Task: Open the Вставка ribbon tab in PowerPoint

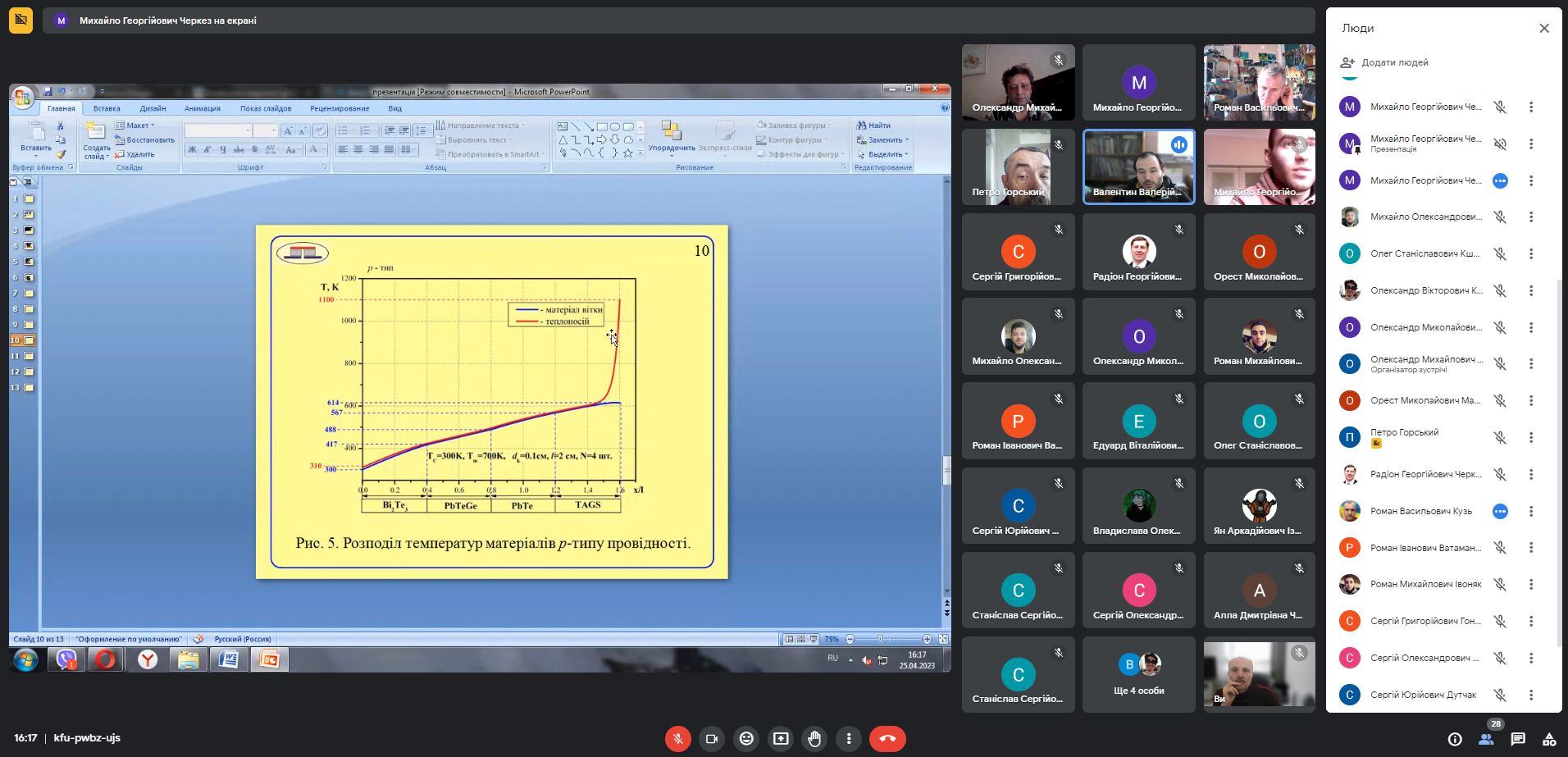Action: pos(107,108)
